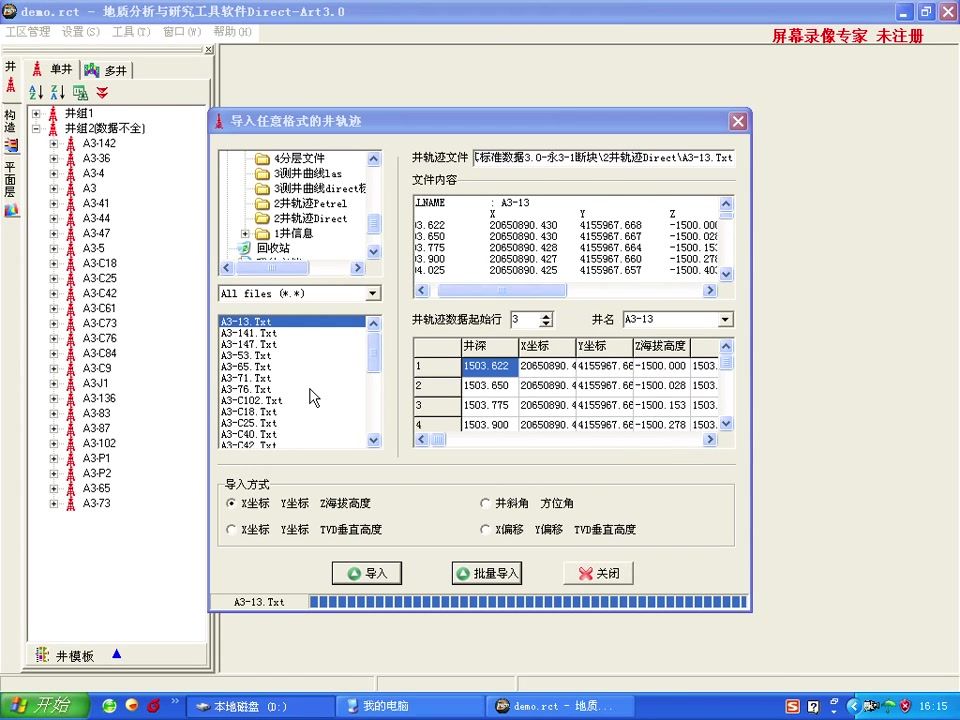Sort wells ascending with A-Z icon
The image size is (960, 720).
(36, 92)
